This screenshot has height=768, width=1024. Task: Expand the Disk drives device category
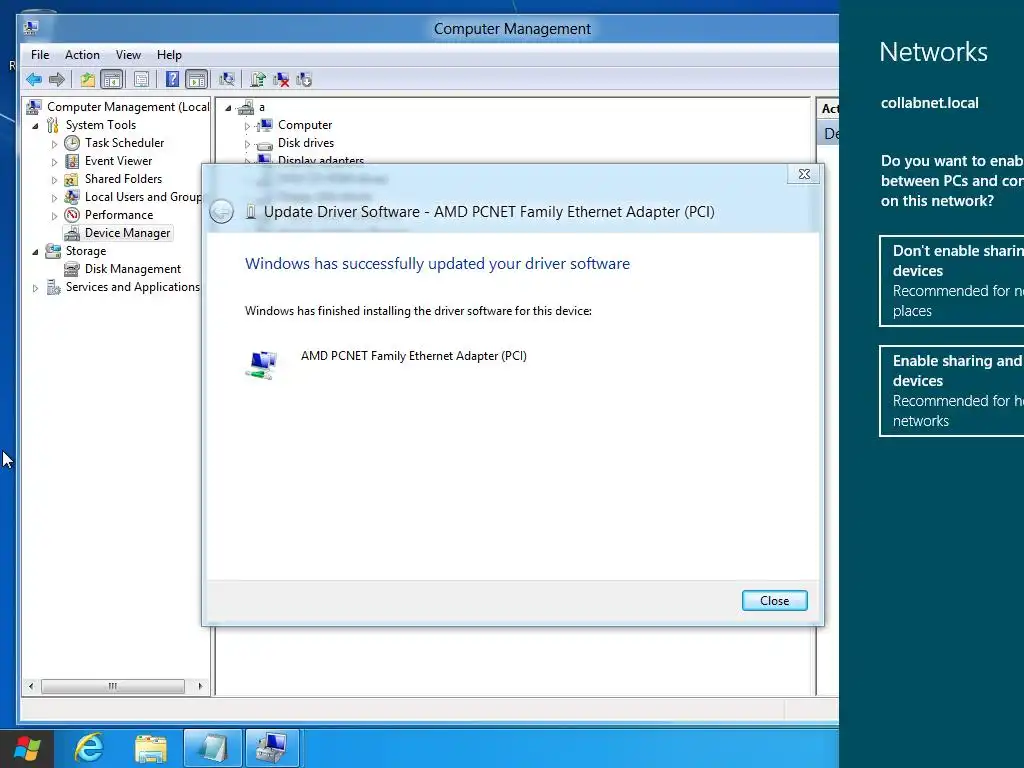coord(247,144)
